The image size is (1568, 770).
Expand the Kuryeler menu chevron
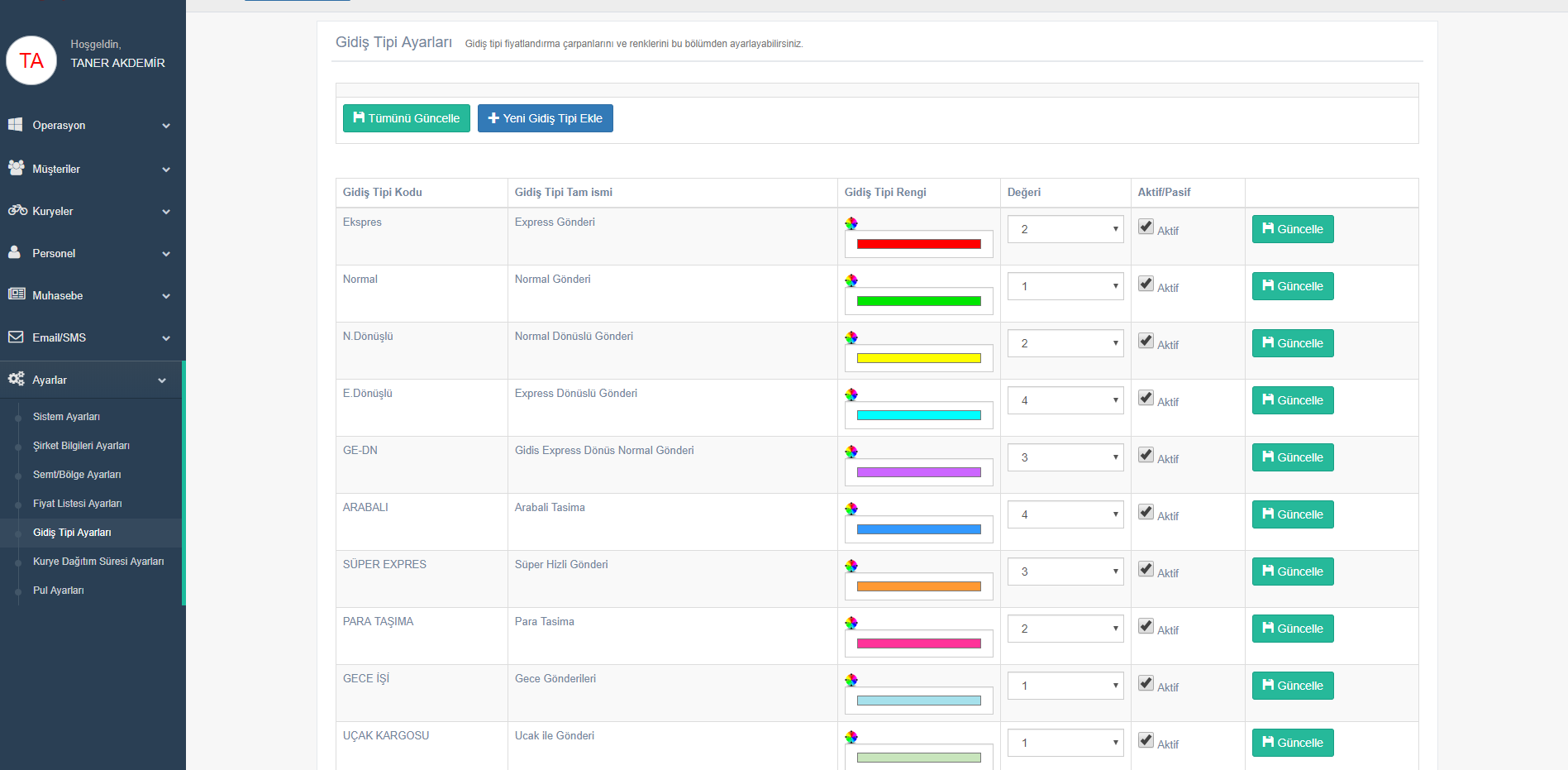[166, 212]
